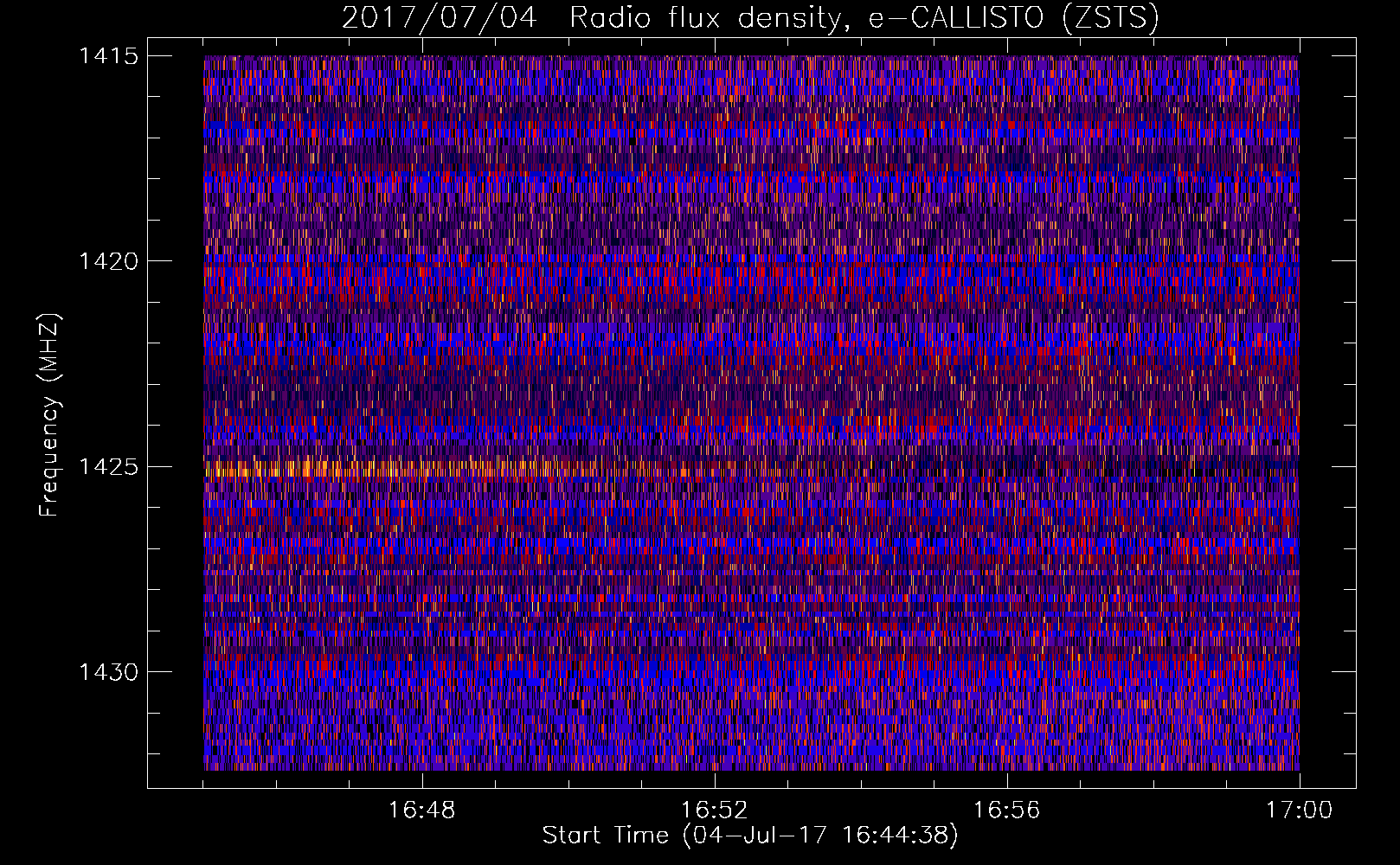The width and height of the screenshot is (1400, 865).
Task: Click the 16:52 time tick label
Action: pos(714,811)
